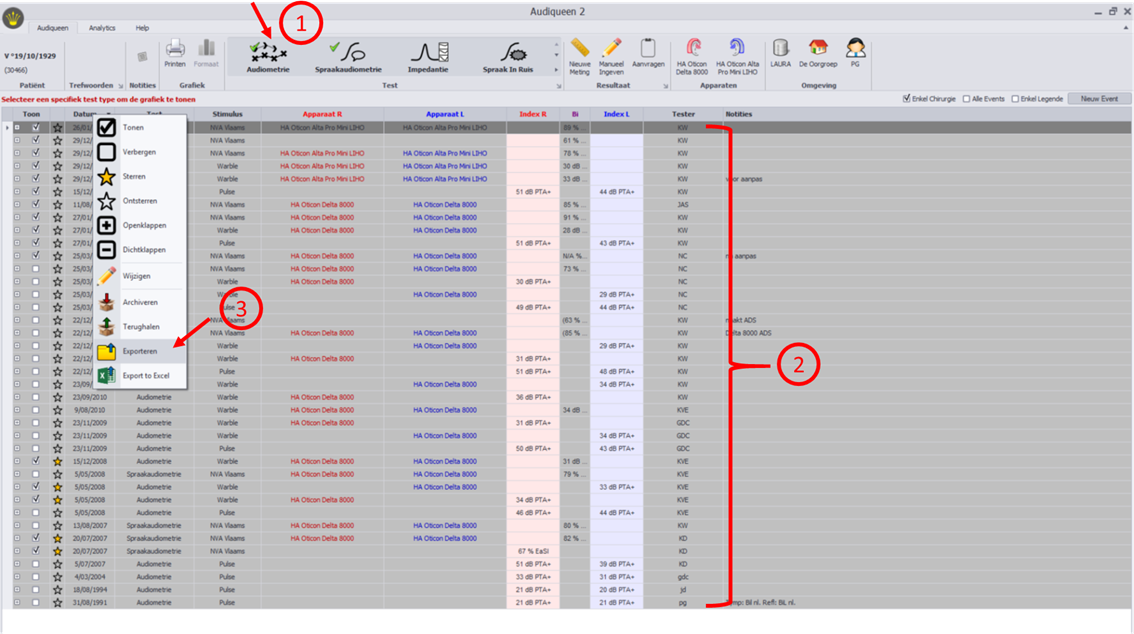1134x634 pixels.
Task: Open the LAURA database environment
Action: pos(780,53)
